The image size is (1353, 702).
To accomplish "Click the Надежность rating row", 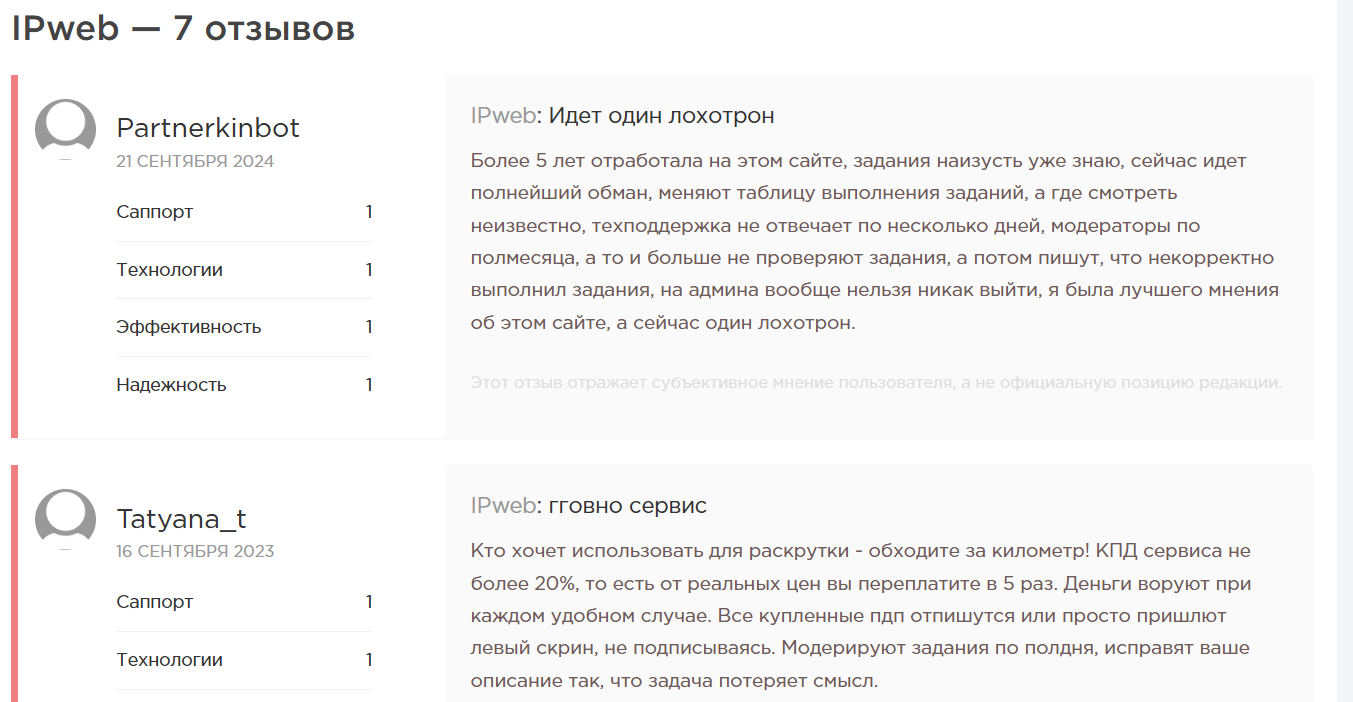I will pos(244,385).
